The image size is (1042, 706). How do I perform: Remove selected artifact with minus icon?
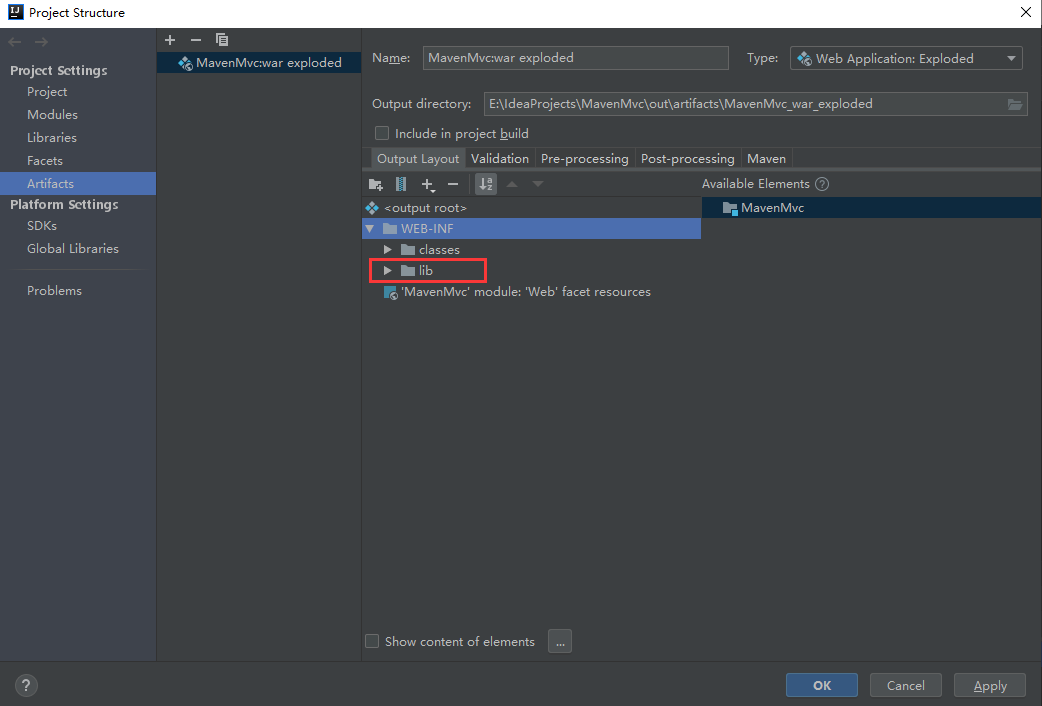pyautogui.click(x=195, y=40)
